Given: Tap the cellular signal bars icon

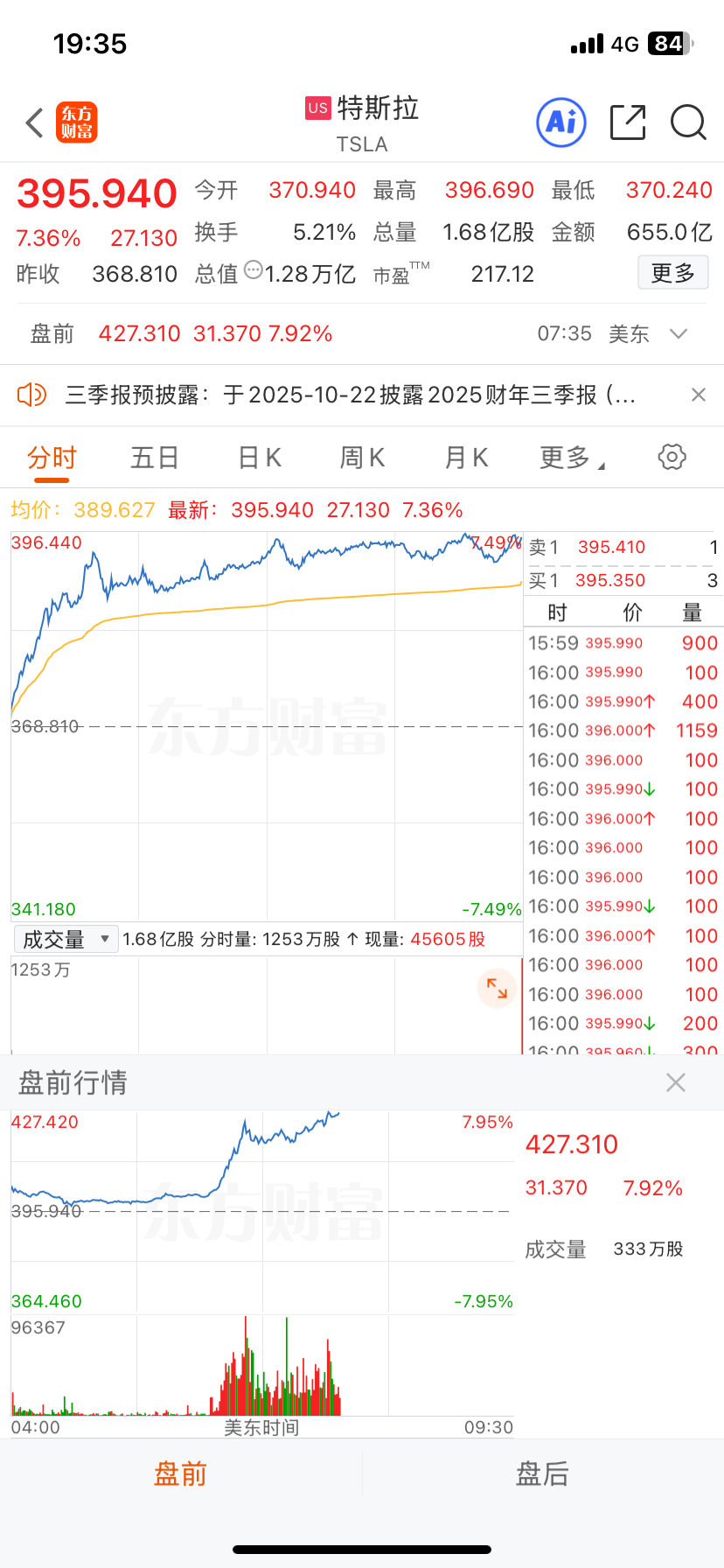Looking at the screenshot, I should 587,44.
